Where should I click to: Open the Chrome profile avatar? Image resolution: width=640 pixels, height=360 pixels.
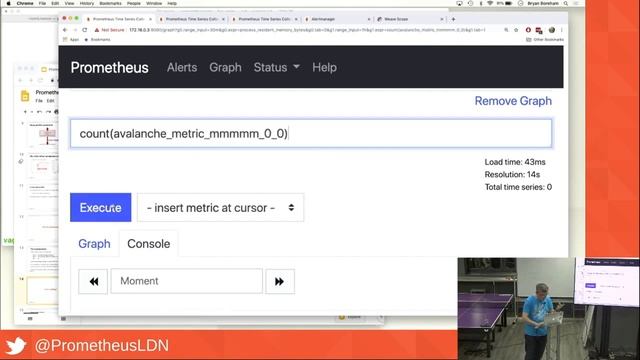pos(552,30)
